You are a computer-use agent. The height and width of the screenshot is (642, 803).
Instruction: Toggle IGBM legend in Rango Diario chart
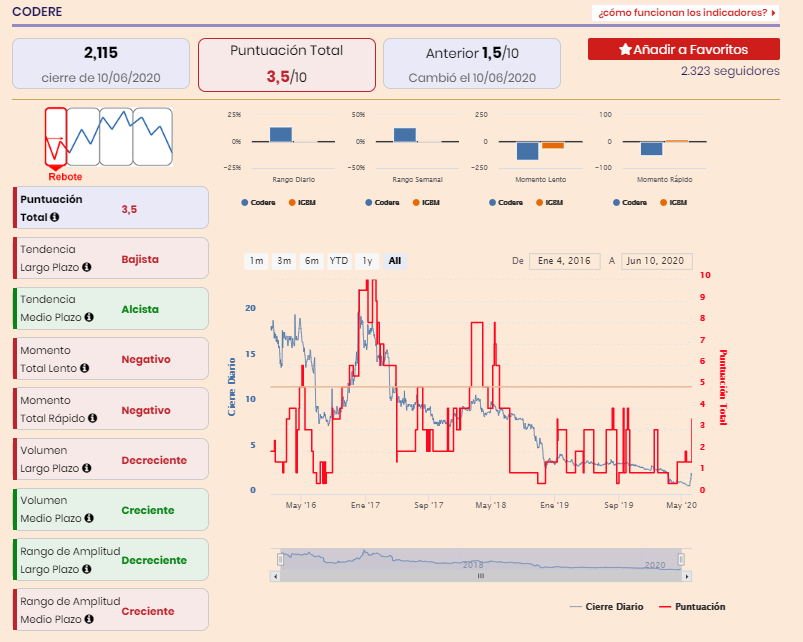click(x=302, y=203)
